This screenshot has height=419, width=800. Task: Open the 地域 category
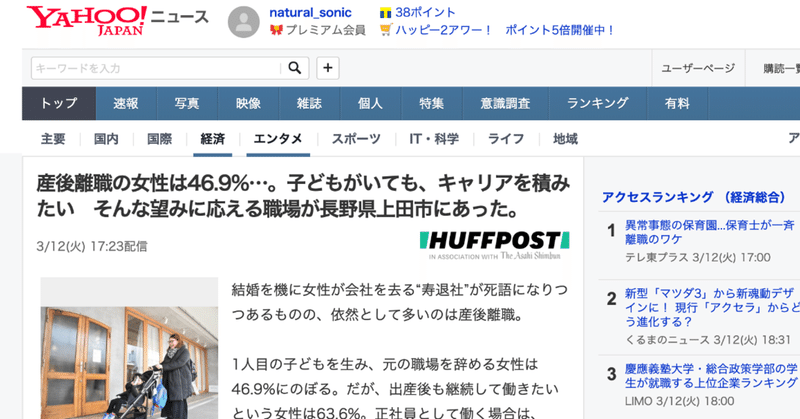[x=565, y=139]
